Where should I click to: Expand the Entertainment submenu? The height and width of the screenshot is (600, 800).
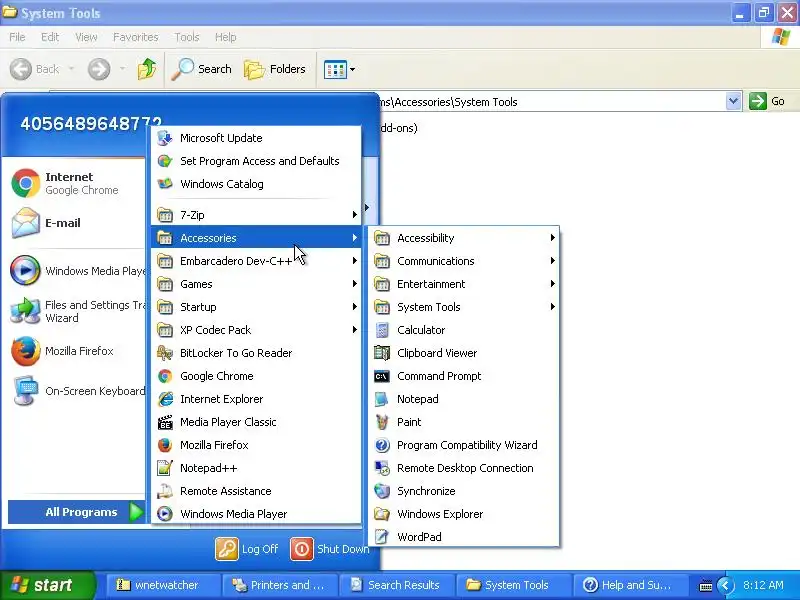(464, 284)
